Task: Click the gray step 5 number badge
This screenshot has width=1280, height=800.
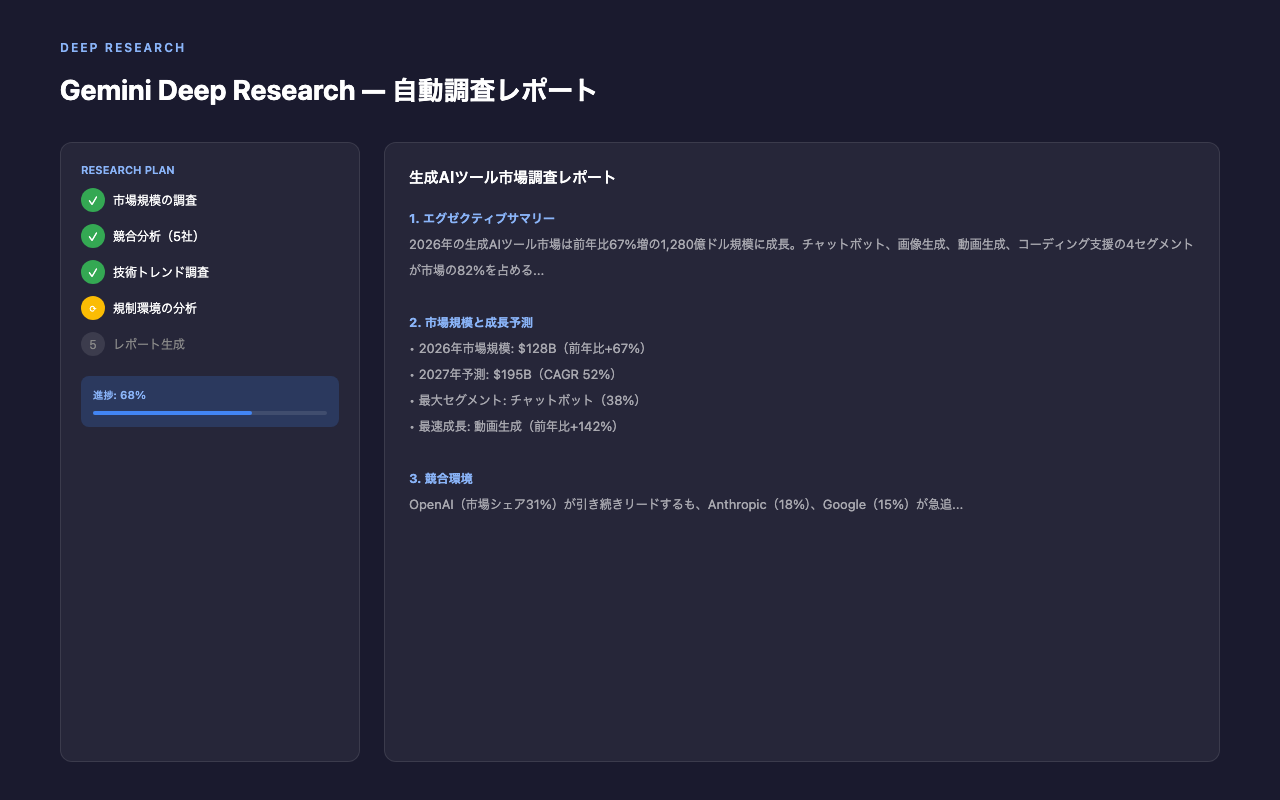Action: pos(93,344)
